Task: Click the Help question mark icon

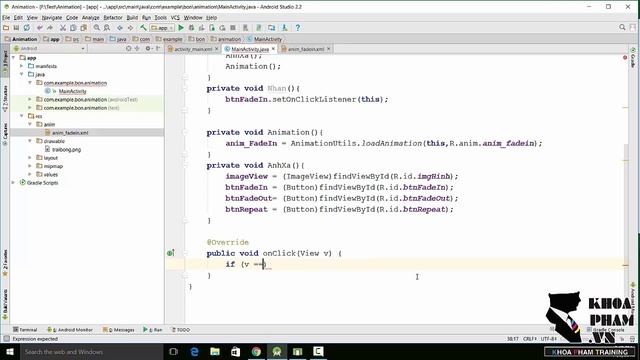Action: pyautogui.click(x=298, y=28)
